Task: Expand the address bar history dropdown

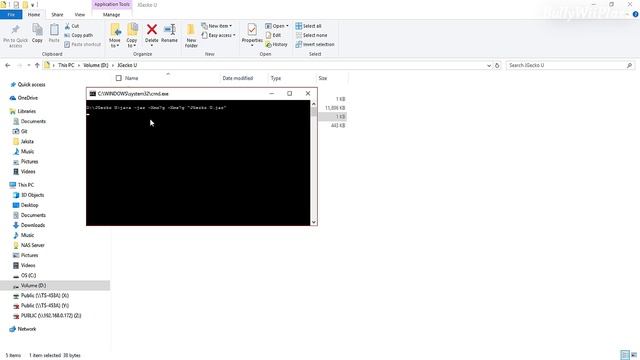Action: point(489,65)
